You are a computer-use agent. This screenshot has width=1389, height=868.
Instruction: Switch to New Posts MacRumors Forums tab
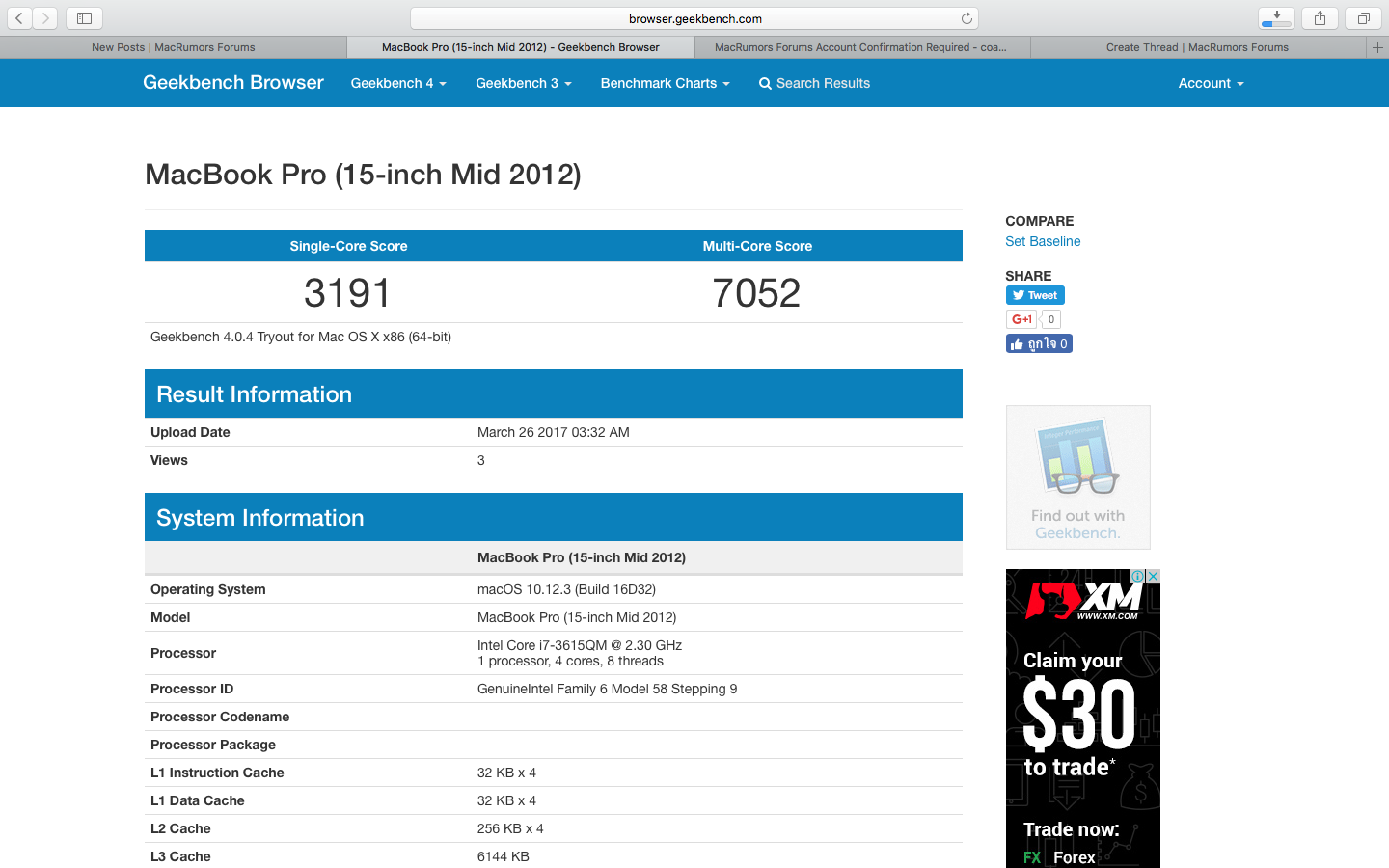(174, 47)
